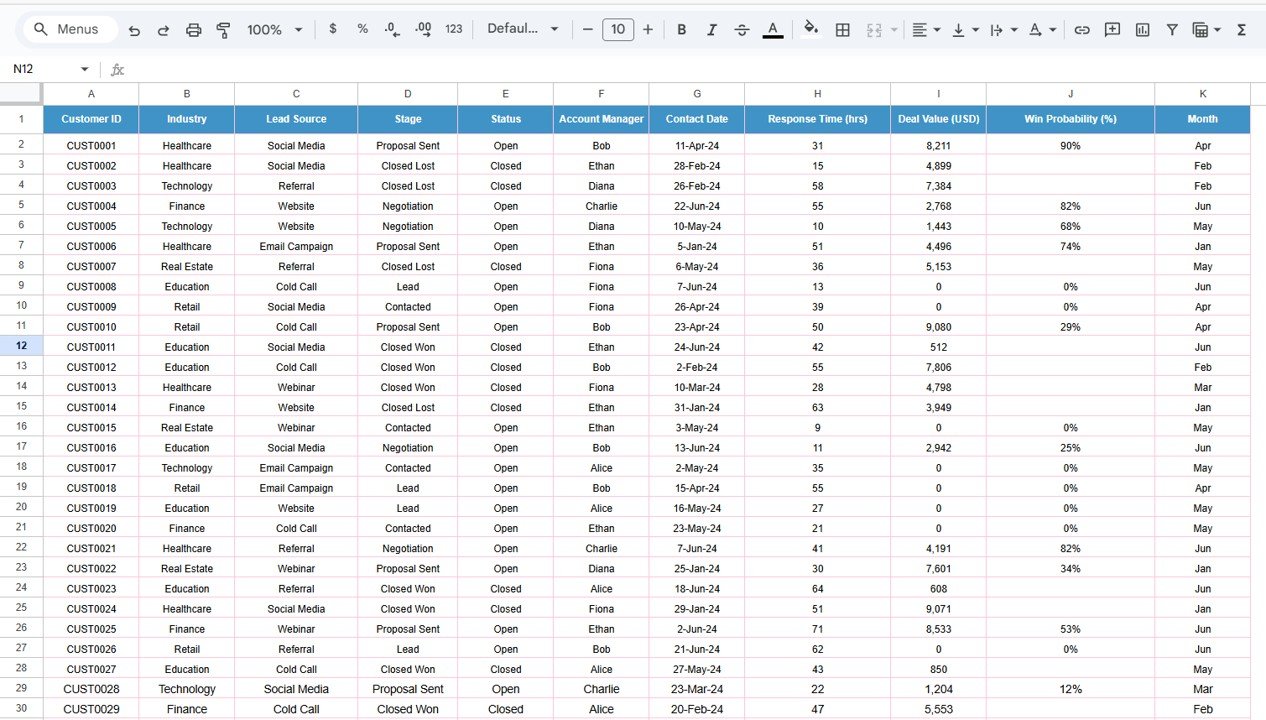Add a comment using comment icon
The image size is (1266, 720).
pos(1112,30)
